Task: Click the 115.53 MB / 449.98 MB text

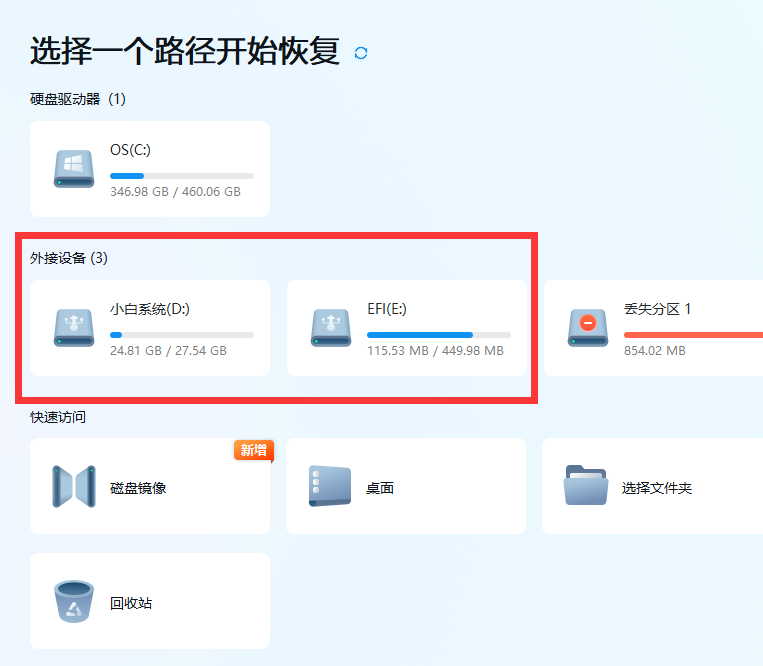Action: (436, 351)
